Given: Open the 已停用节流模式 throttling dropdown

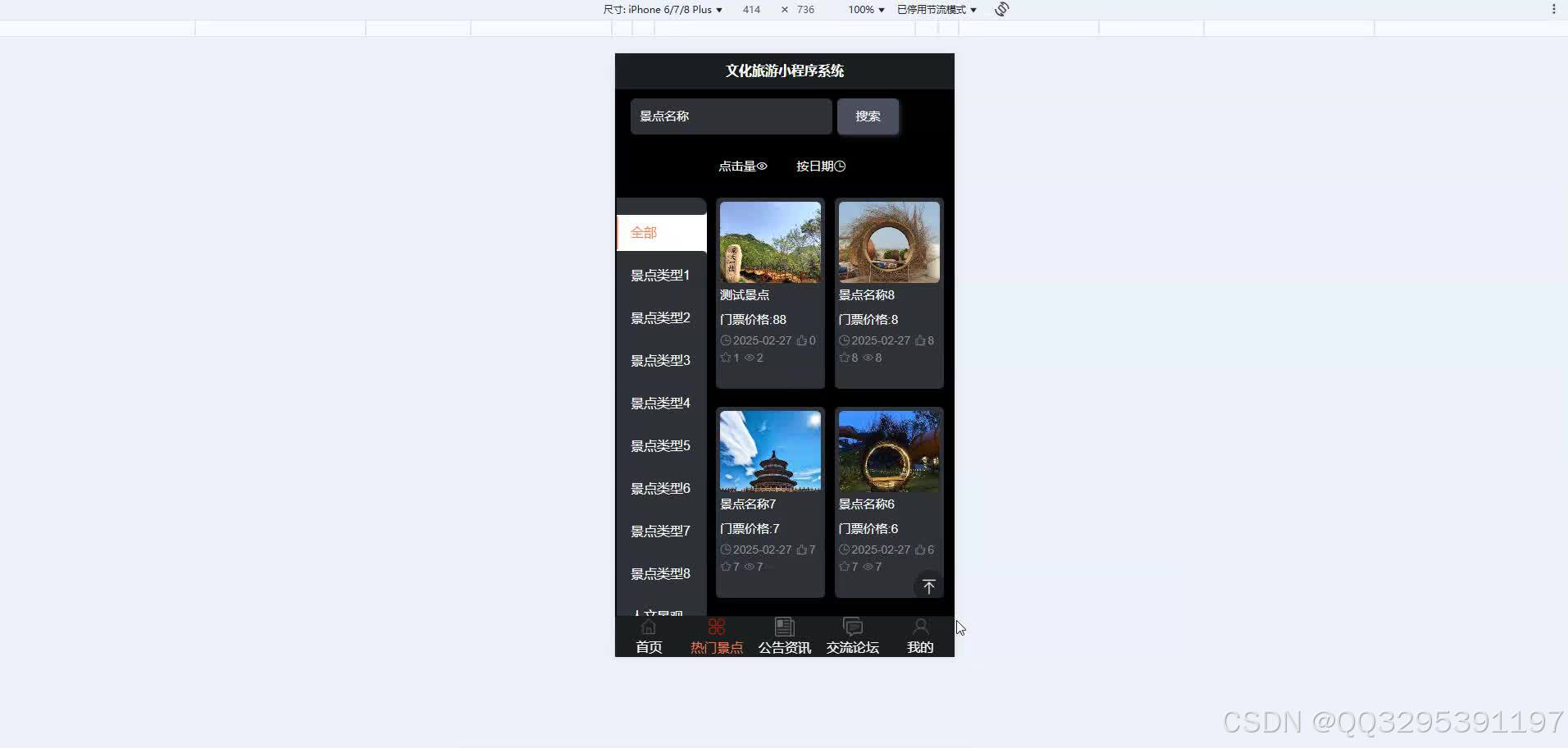Looking at the screenshot, I should point(934,9).
